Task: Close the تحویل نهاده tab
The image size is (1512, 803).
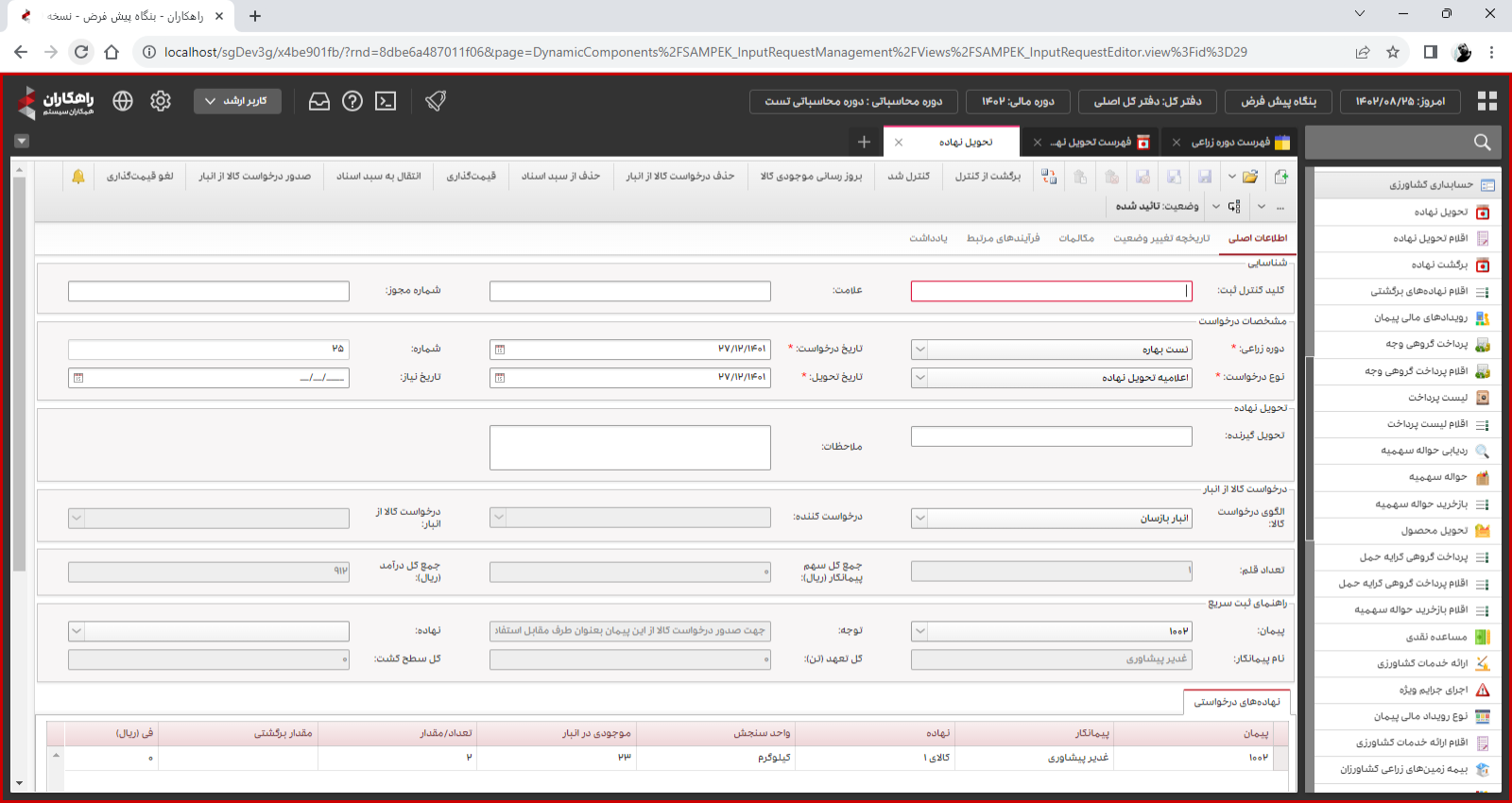Action: [x=899, y=143]
